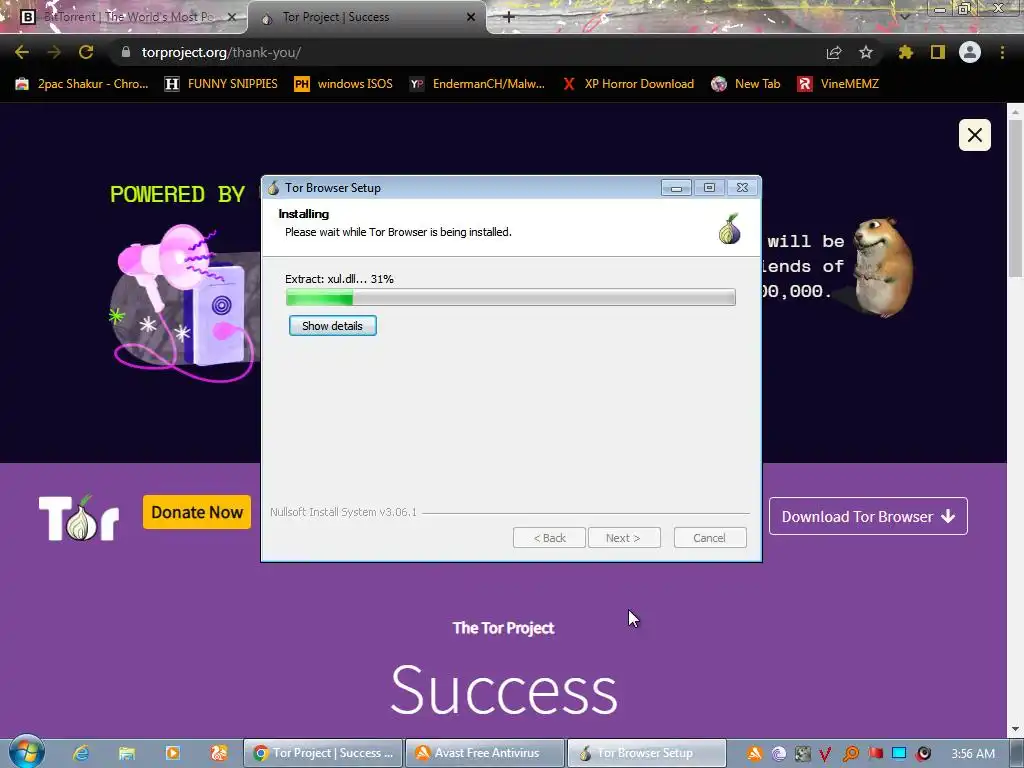Viewport: 1024px width, 768px height.
Task: Select the Tor Browser Setup taskbar button
Action: 647,753
